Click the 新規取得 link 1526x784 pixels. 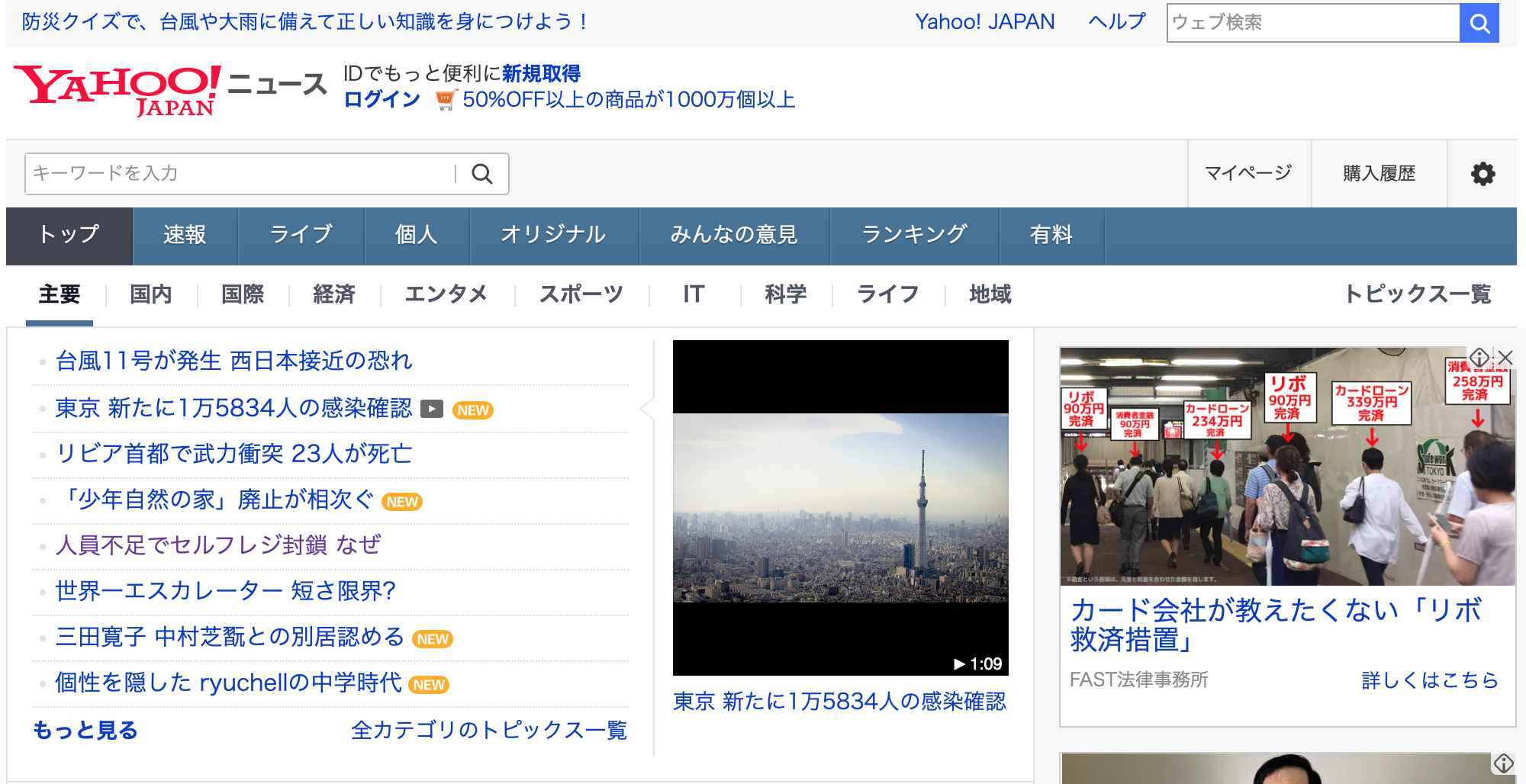(x=542, y=74)
